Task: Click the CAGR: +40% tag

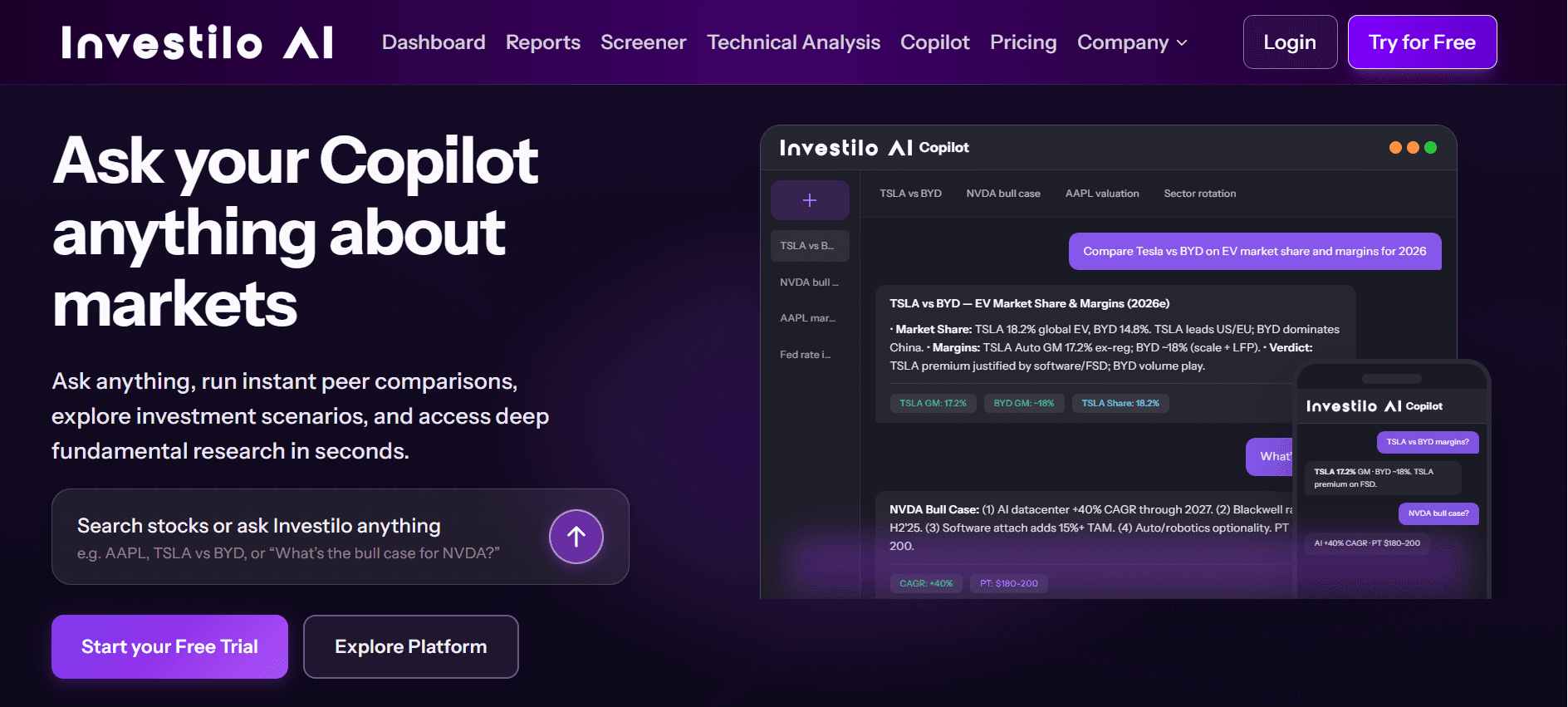Action: pyautogui.click(x=926, y=583)
